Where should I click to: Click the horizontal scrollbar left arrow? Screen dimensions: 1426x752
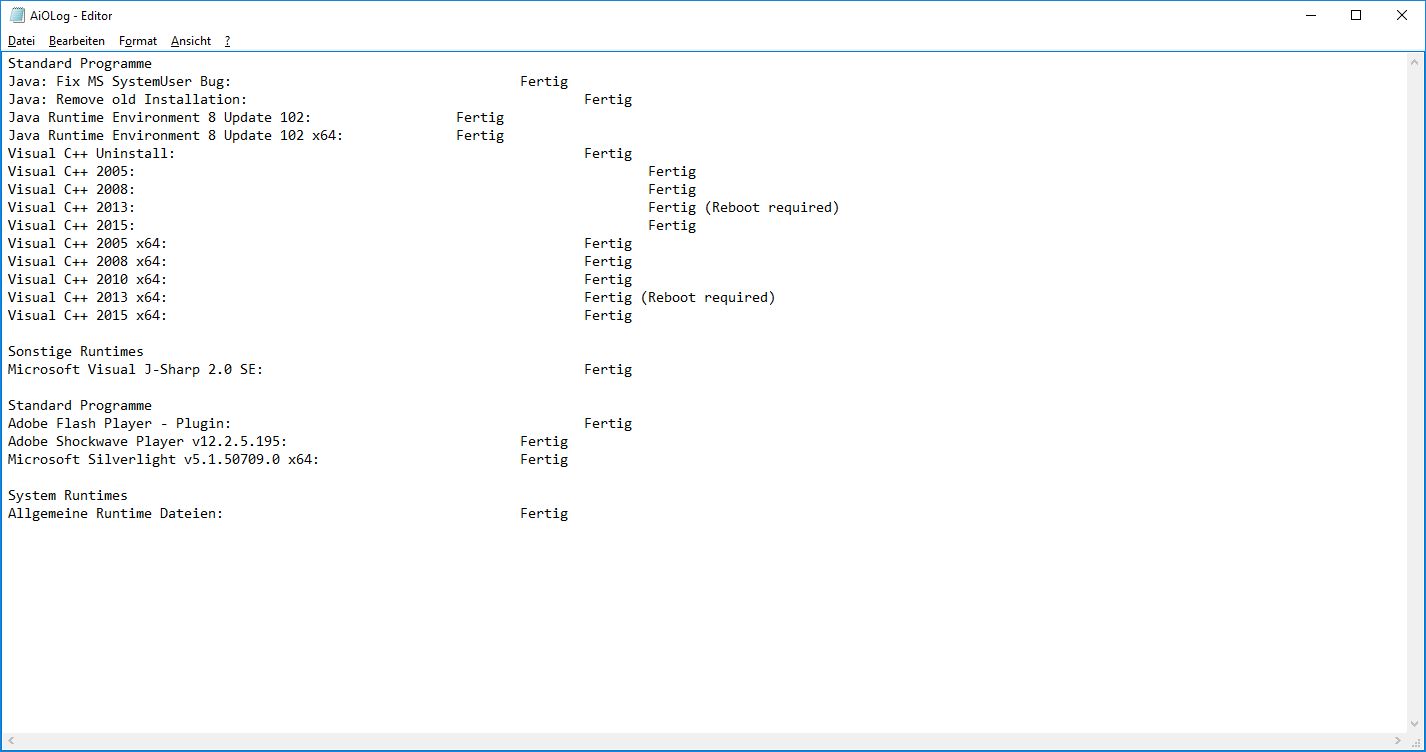point(10,742)
